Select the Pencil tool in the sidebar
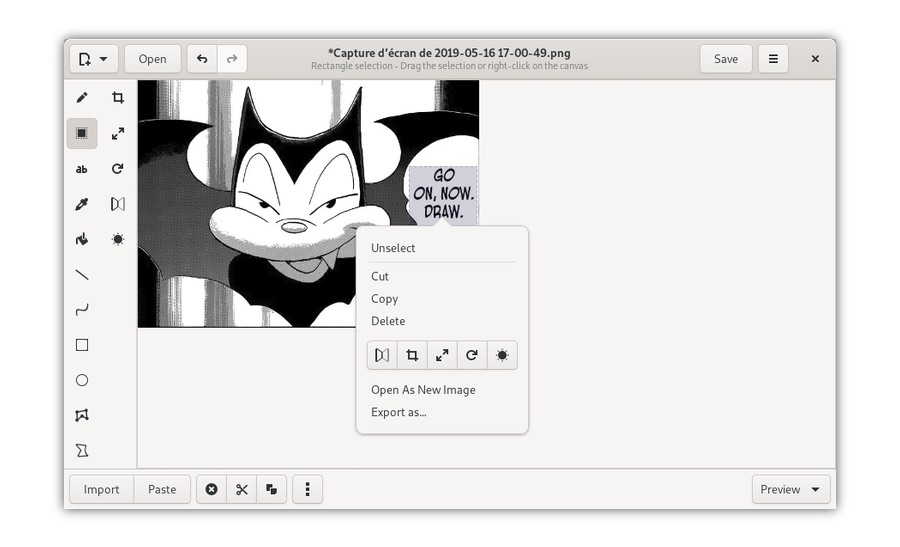This screenshot has width=900, height=547. pyautogui.click(x=82, y=98)
